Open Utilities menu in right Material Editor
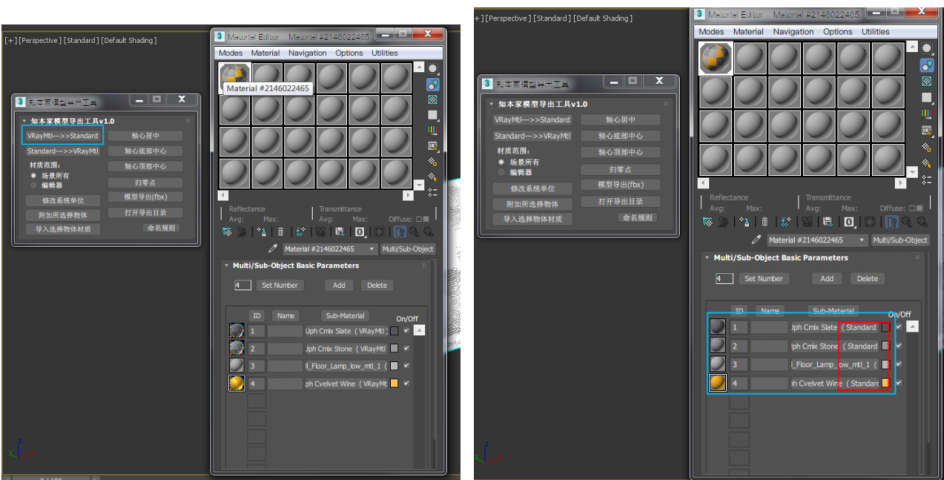The width and height of the screenshot is (944, 480). pos(875,32)
